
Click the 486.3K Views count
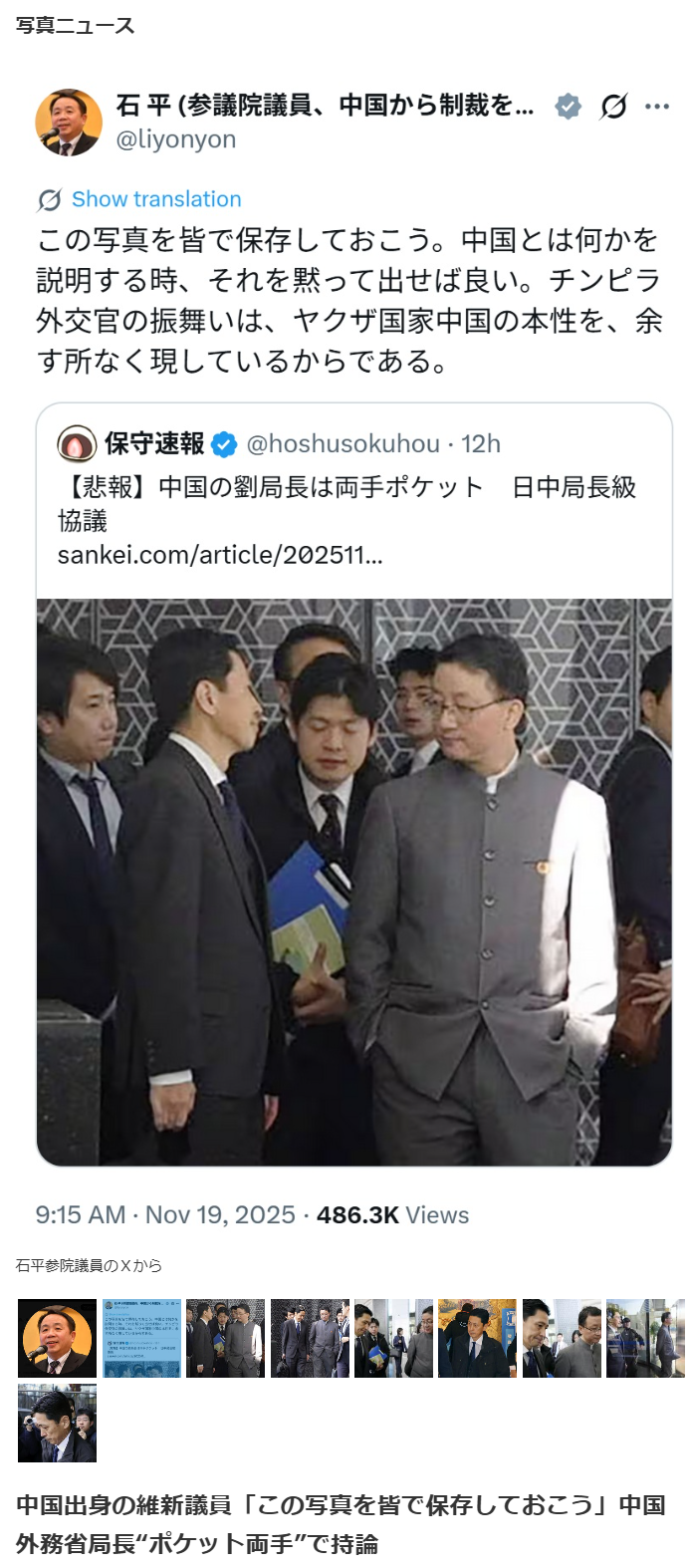point(392,1215)
